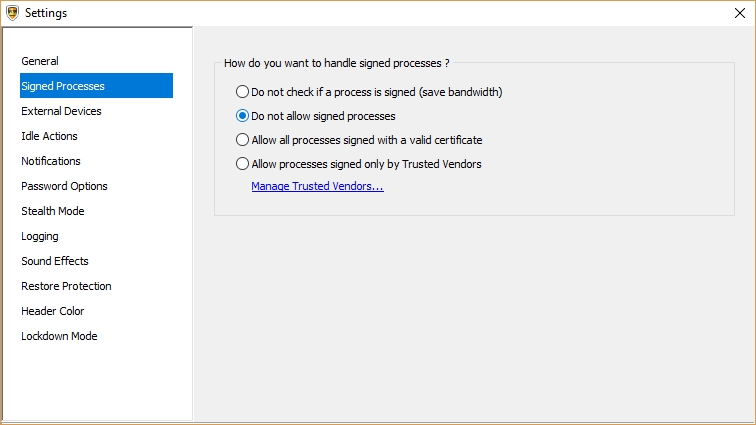Open the General settings section
The width and height of the screenshot is (756, 425).
pyautogui.click(x=40, y=61)
